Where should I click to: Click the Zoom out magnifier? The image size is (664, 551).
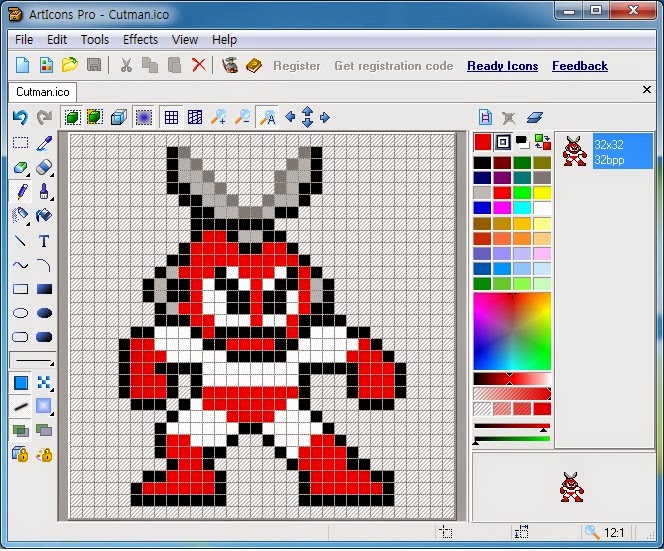(243, 117)
